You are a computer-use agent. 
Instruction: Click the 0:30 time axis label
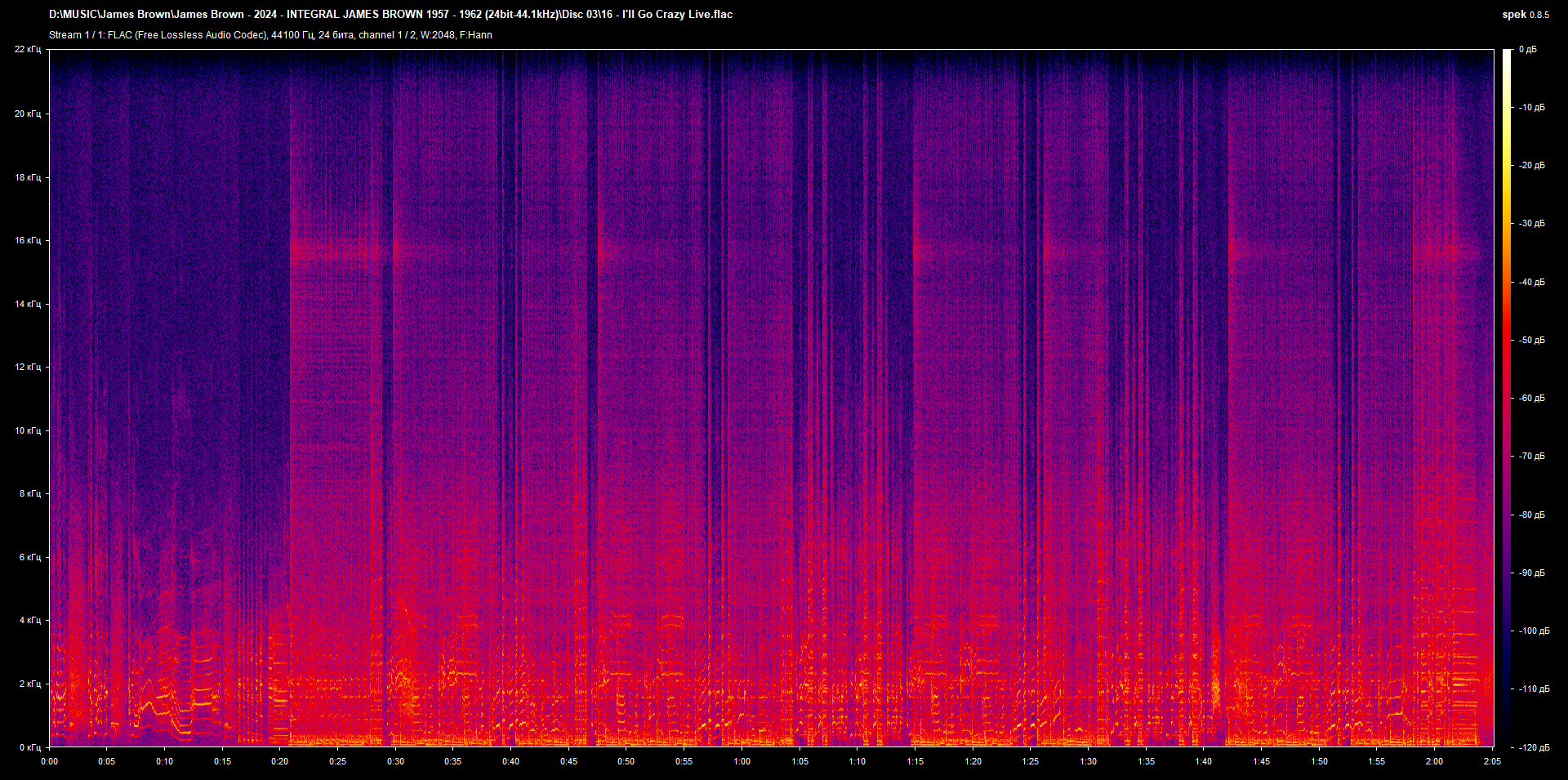[396, 761]
